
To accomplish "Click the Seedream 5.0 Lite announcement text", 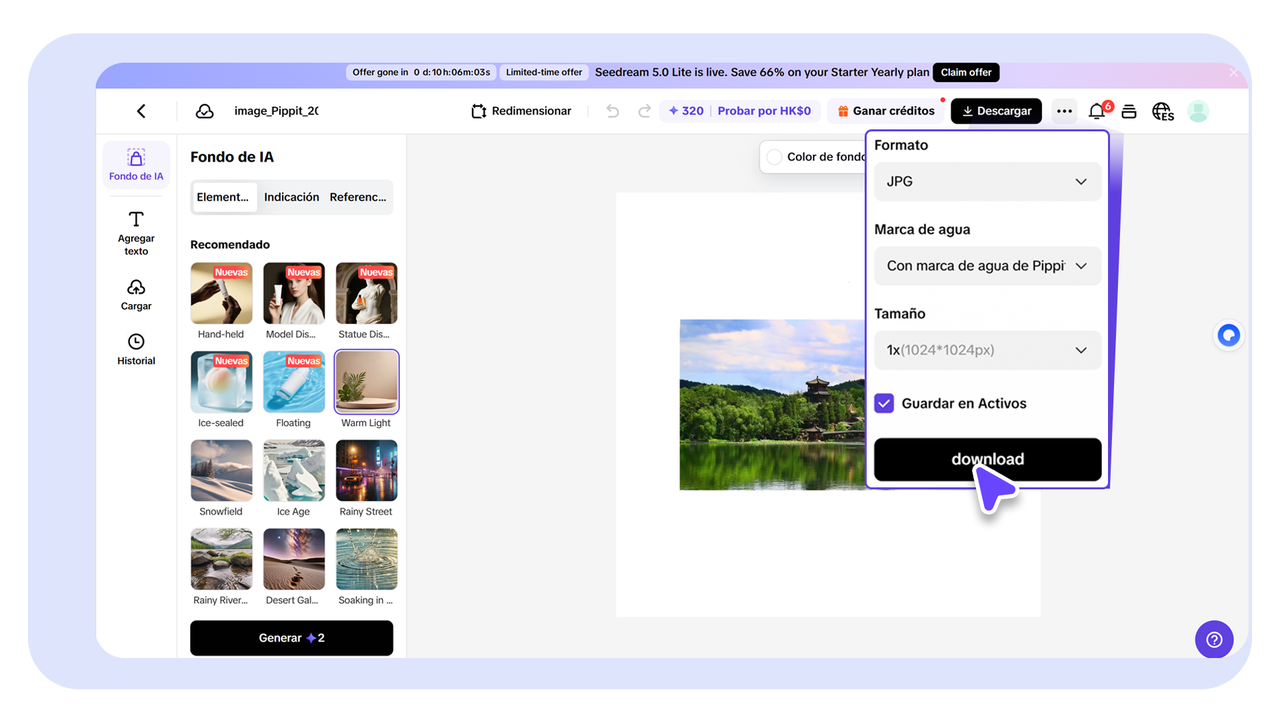I will (762, 72).
